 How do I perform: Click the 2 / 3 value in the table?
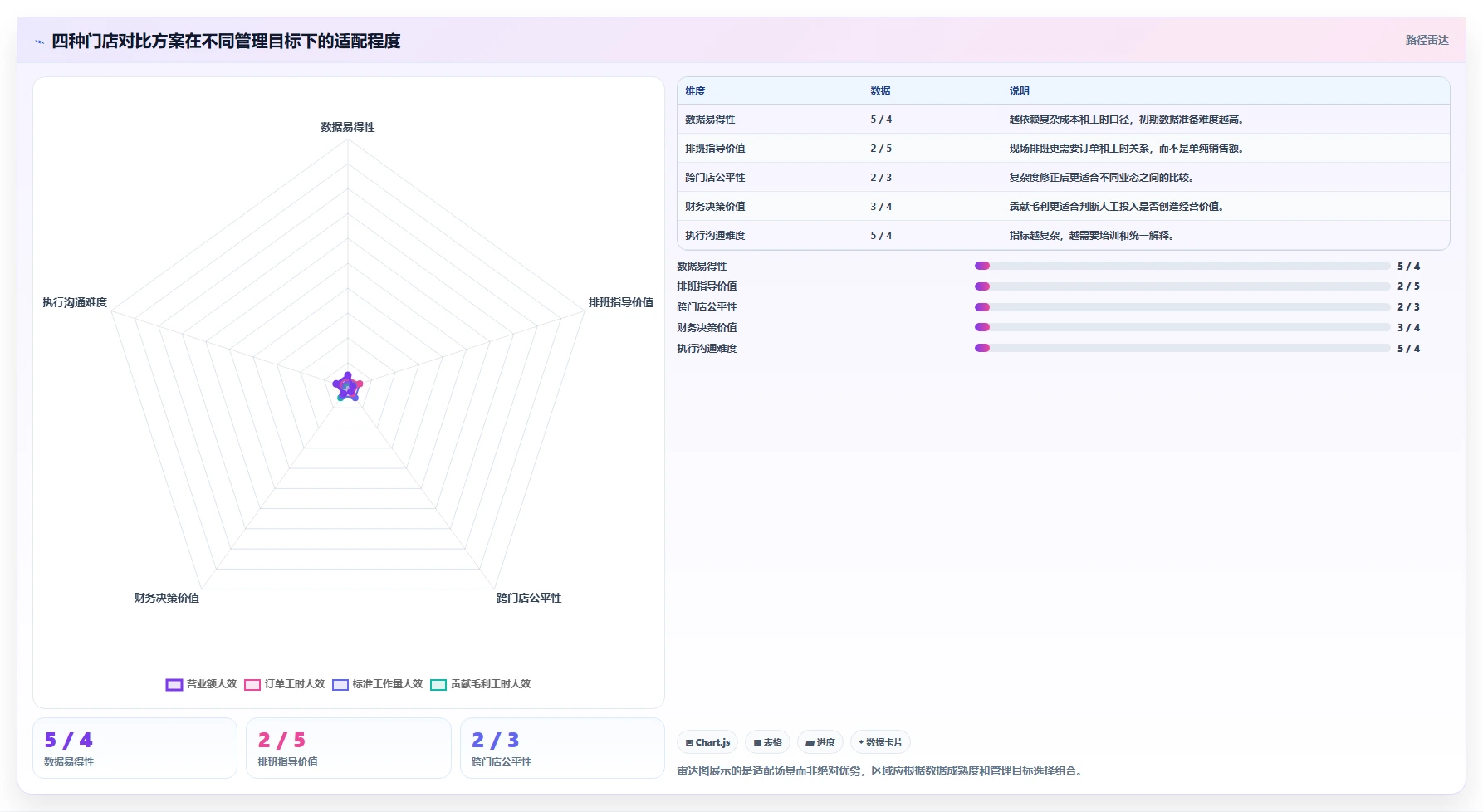coord(881,178)
